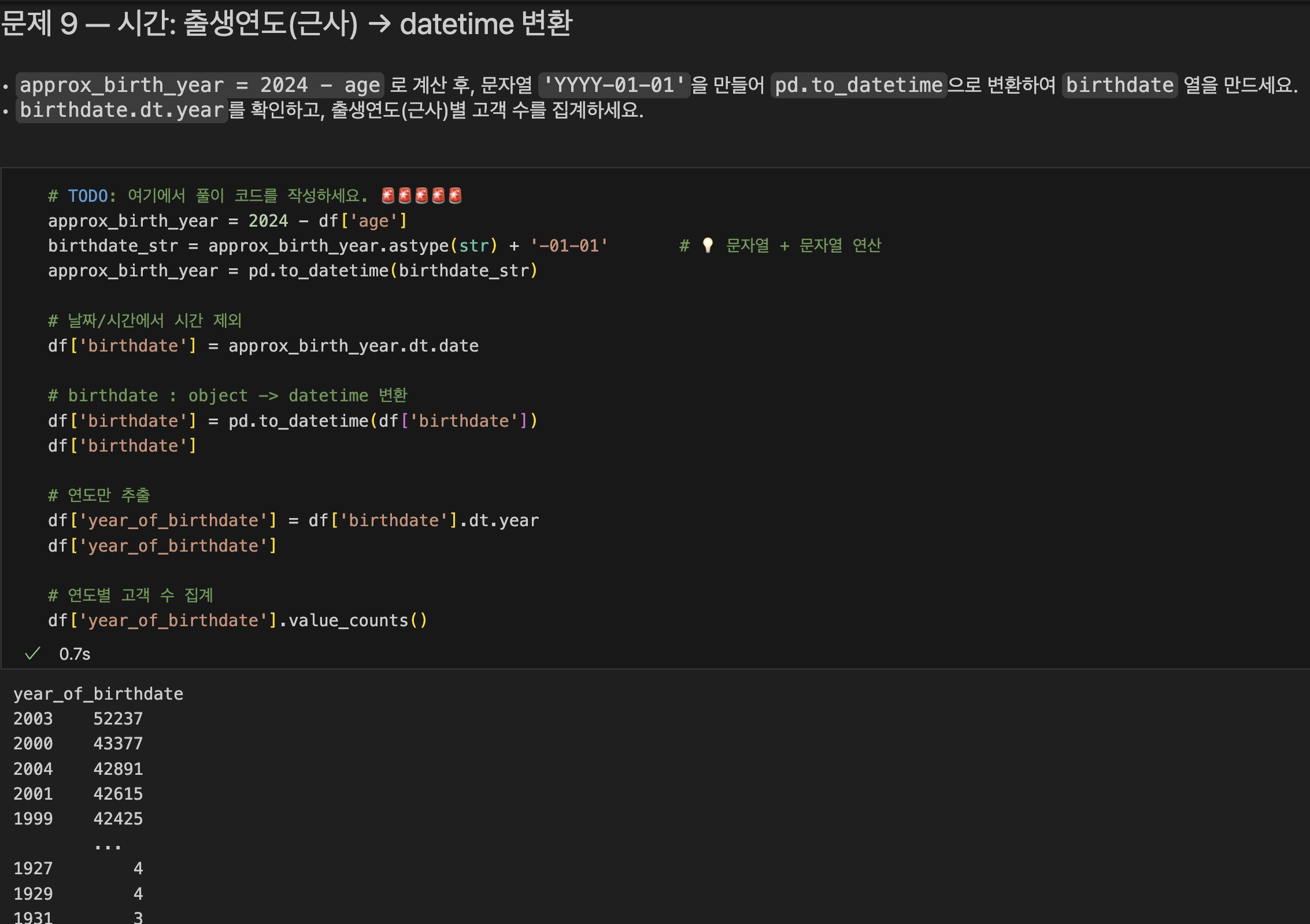Click the TODO keyword in the first comment
Image resolution: width=1310 pixels, height=924 pixels.
click(x=88, y=196)
